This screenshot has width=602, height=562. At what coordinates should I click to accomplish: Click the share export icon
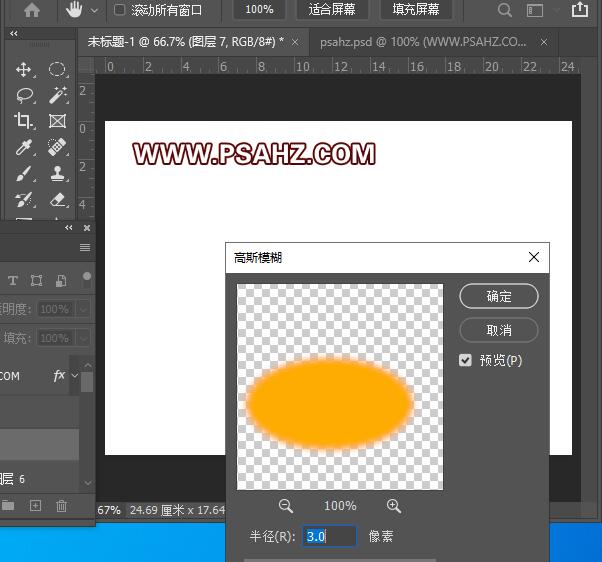(580, 9)
